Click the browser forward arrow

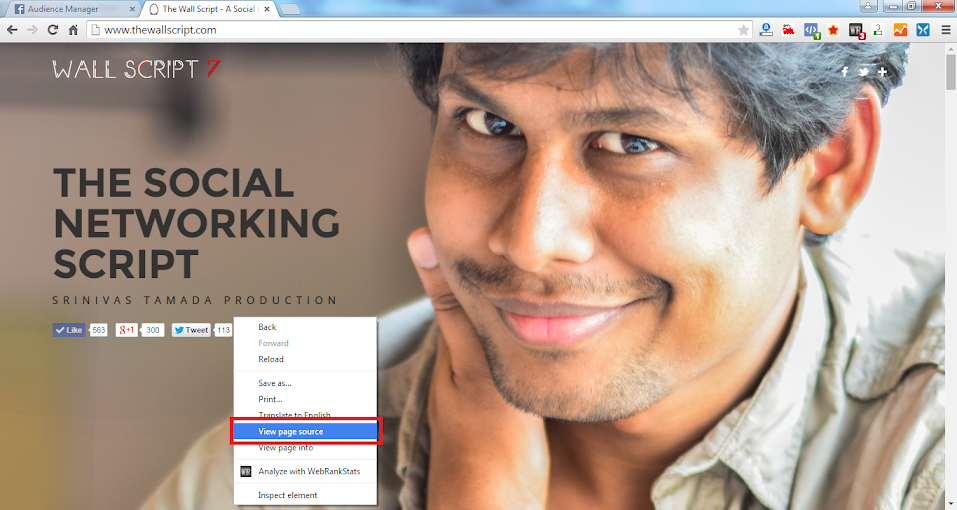click(x=32, y=30)
